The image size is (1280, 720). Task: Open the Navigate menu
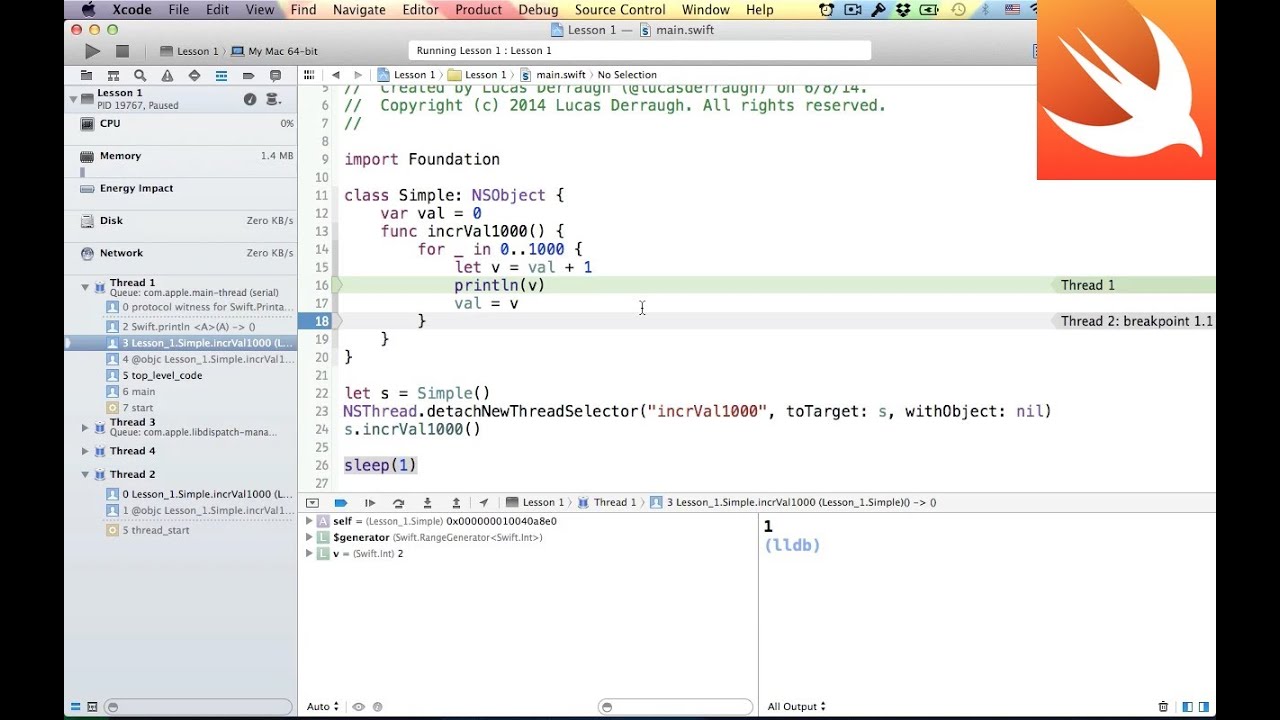[358, 10]
